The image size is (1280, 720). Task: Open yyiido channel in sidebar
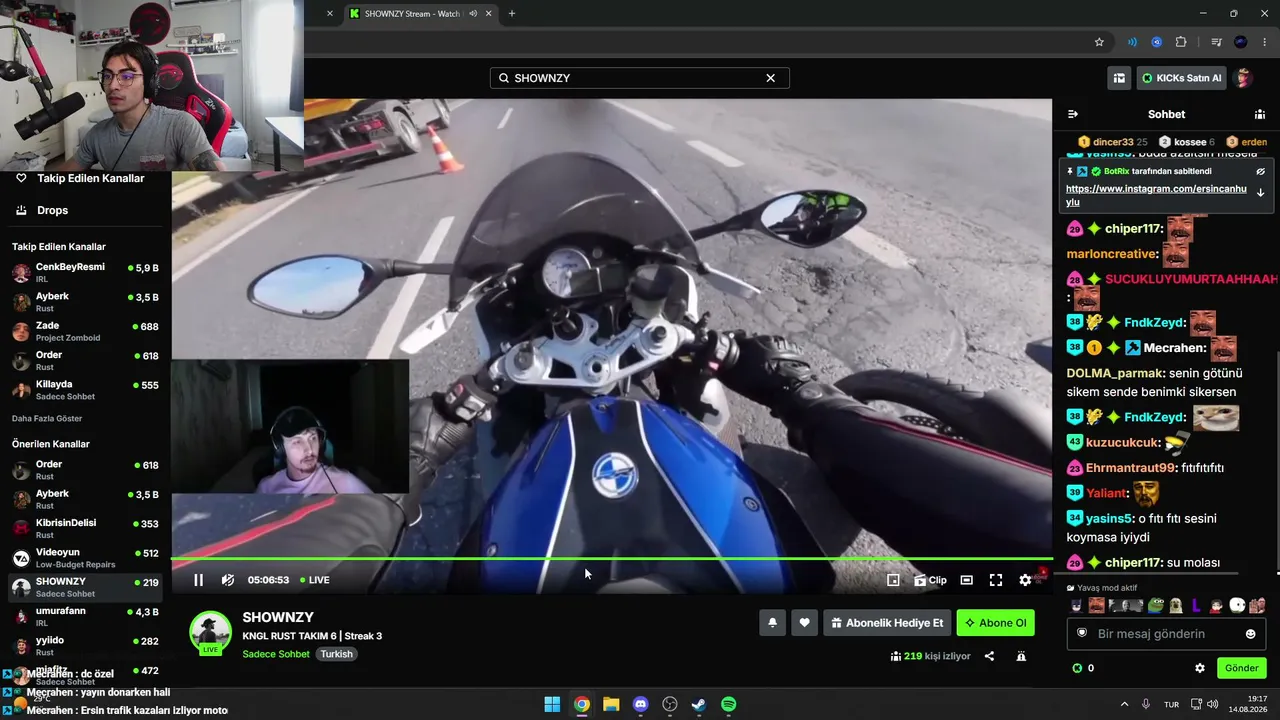coord(86,646)
